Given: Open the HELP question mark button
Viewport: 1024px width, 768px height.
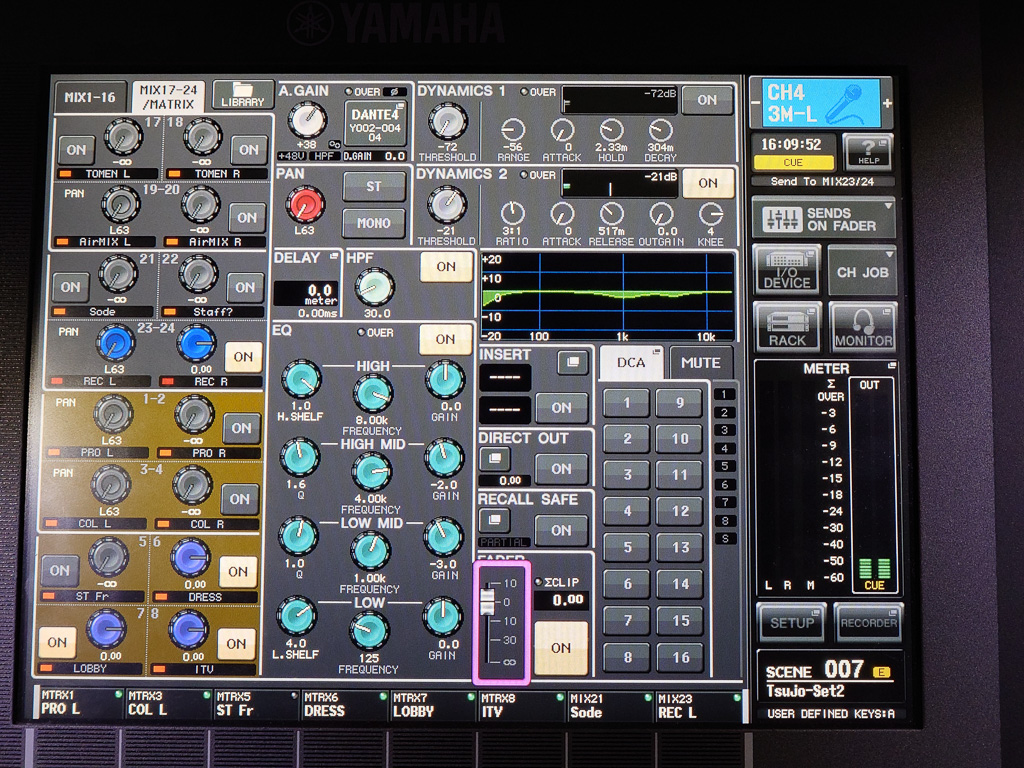Looking at the screenshot, I should (x=867, y=151).
